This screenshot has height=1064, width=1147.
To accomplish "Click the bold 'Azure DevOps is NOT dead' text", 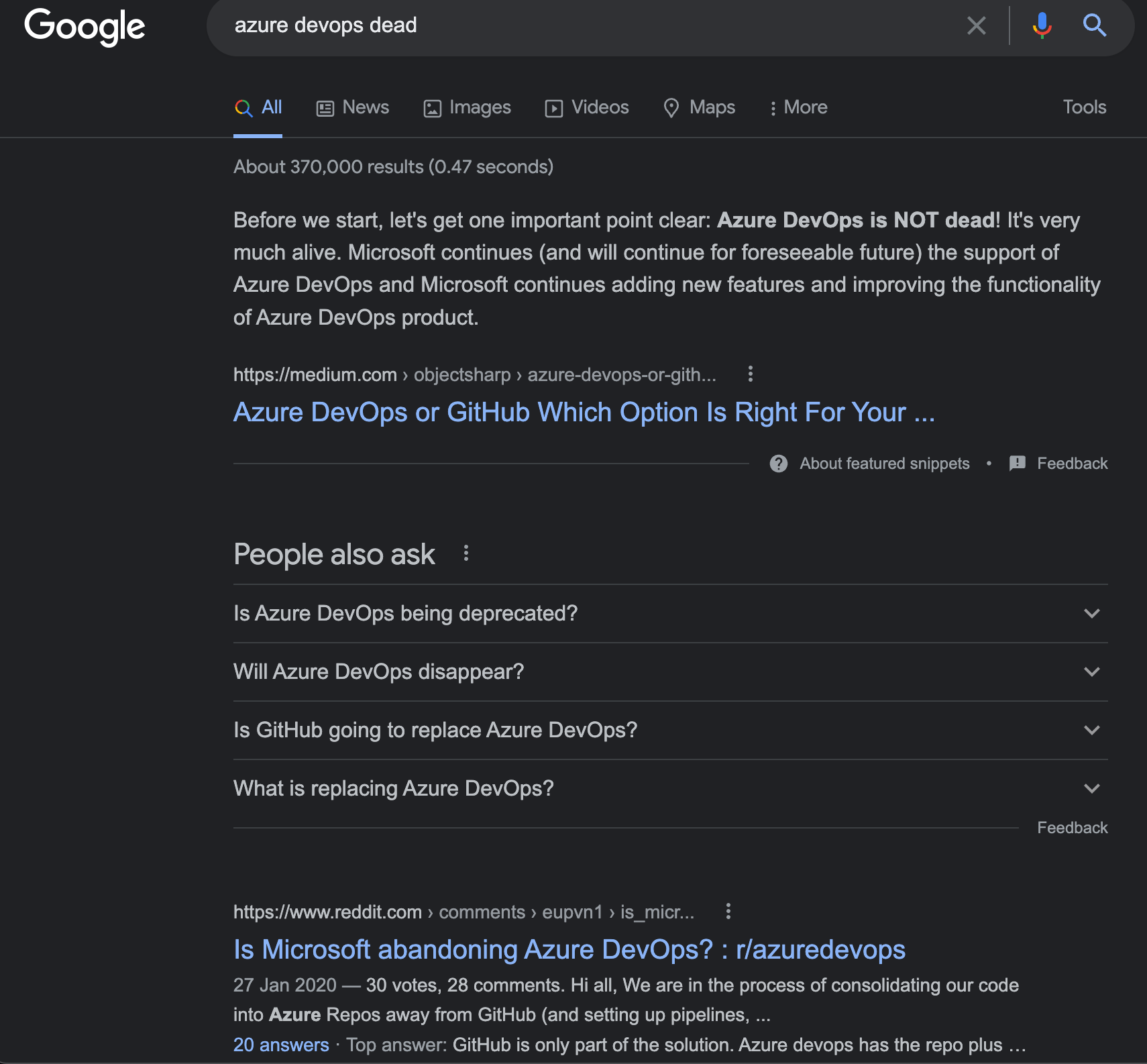I will click(x=856, y=220).
